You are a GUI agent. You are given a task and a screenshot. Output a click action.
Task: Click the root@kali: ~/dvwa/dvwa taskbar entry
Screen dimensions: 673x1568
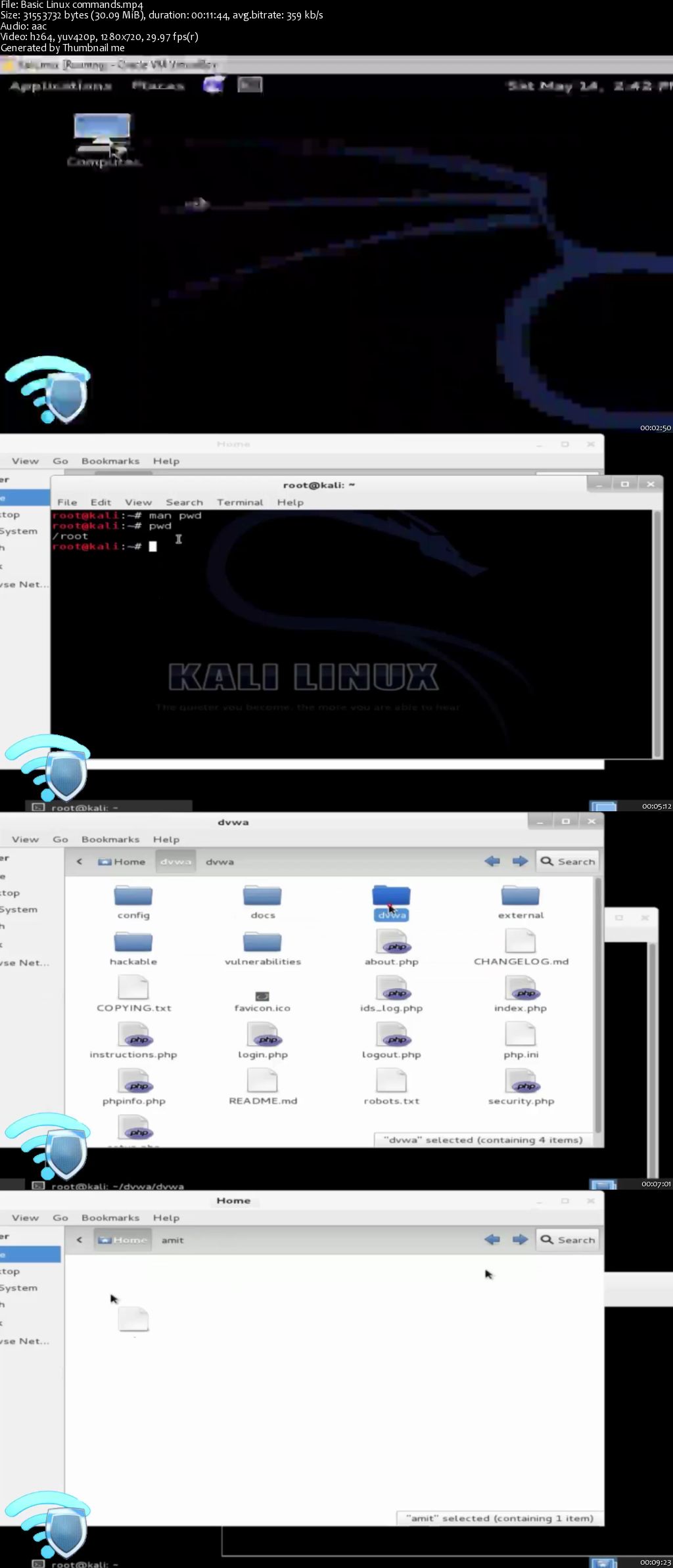point(110,1186)
